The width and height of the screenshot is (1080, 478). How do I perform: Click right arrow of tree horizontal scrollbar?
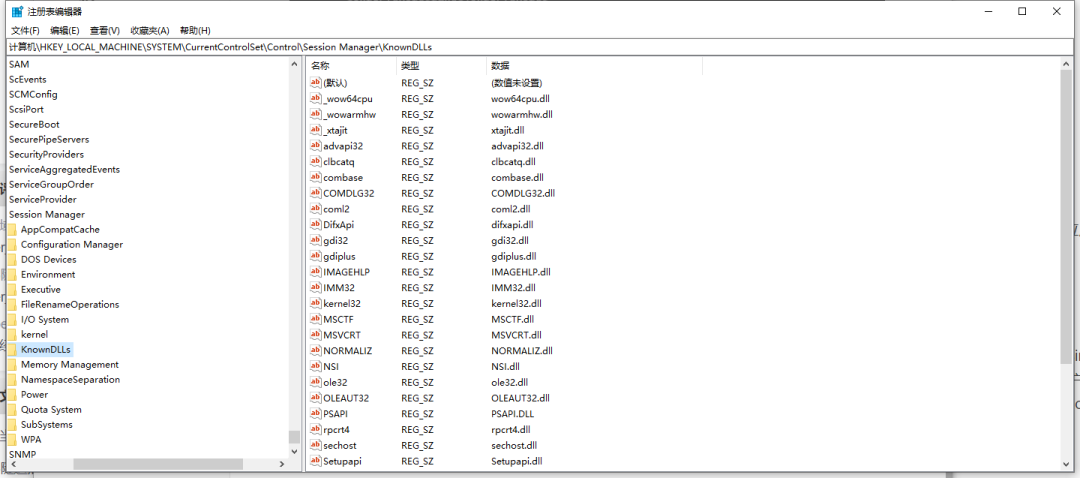(x=282, y=465)
